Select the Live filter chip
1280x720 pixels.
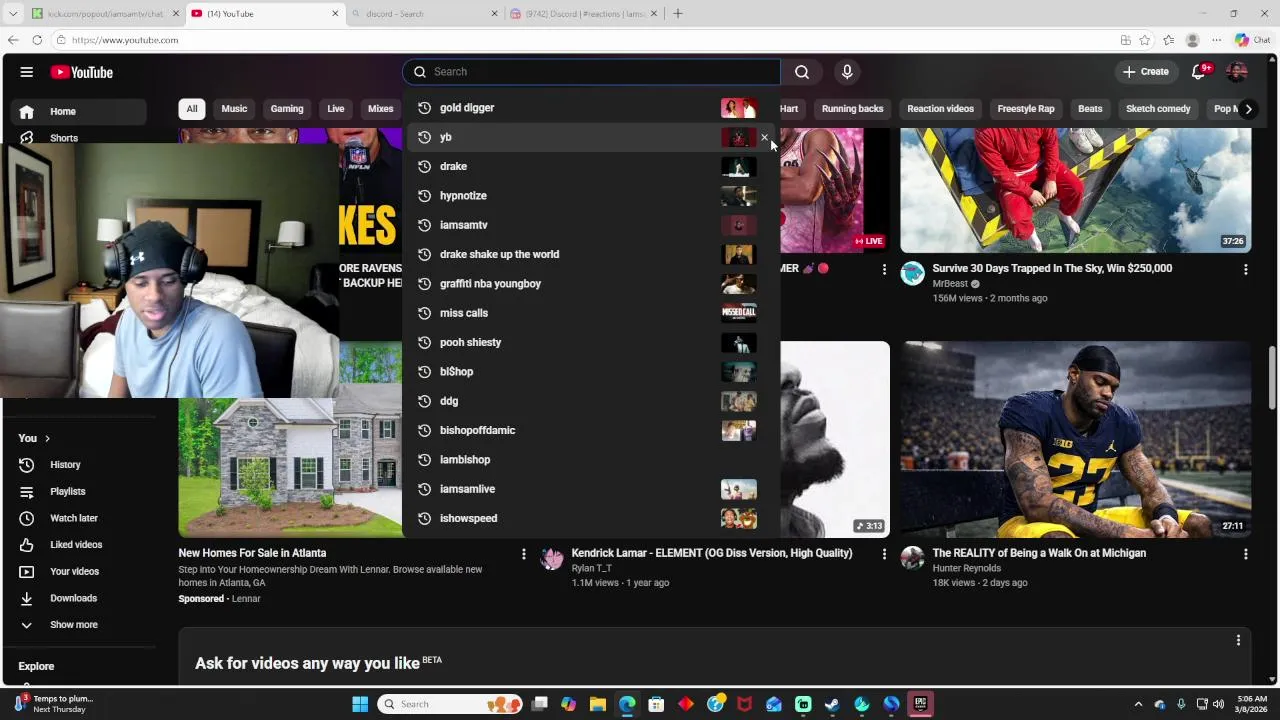pyautogui.click(x=336, y=109)
